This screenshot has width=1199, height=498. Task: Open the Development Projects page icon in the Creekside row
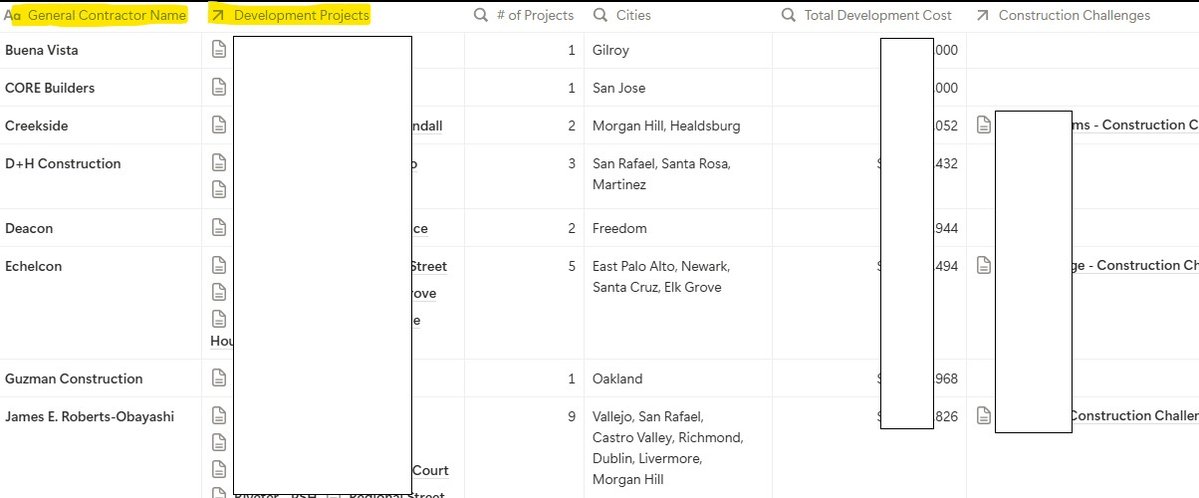click(219, 125)
